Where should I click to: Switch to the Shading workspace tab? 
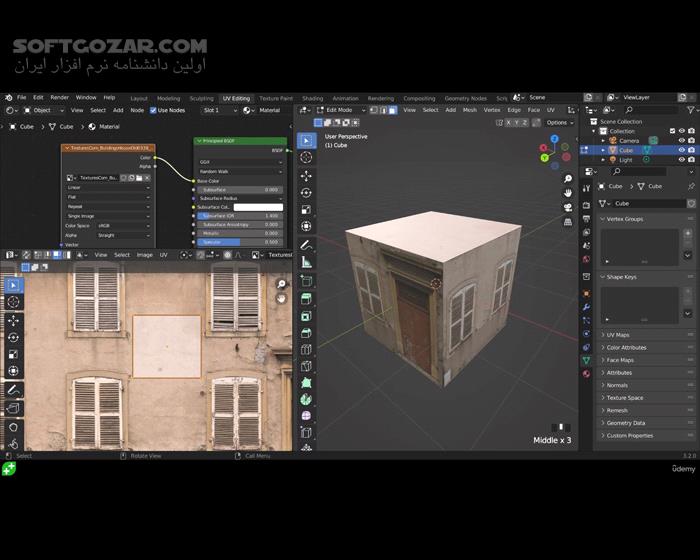[x=313, y=98]
